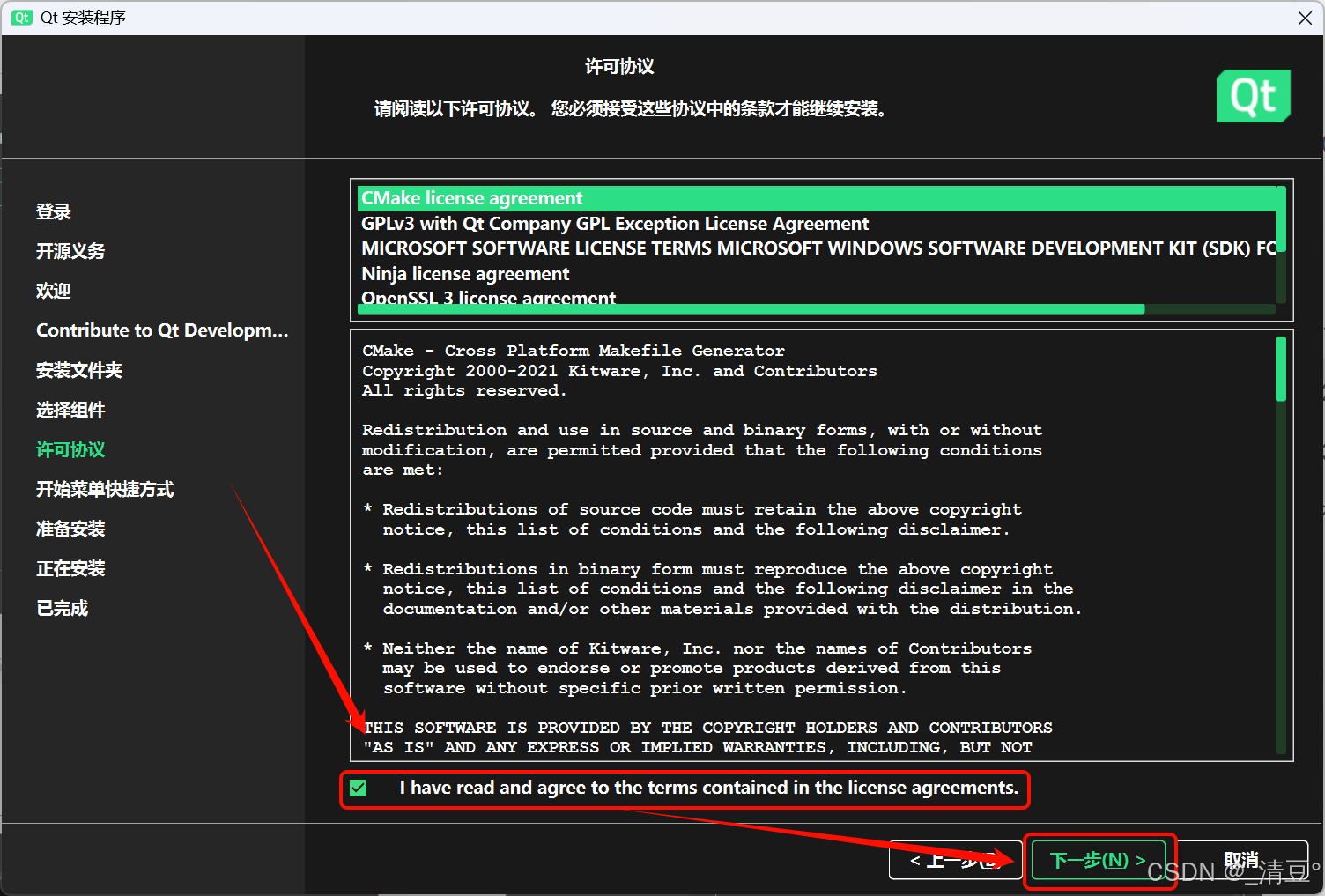Click the 取消 cancel button
This screenshot has width=1325, height=896.
click(1241, 860)
